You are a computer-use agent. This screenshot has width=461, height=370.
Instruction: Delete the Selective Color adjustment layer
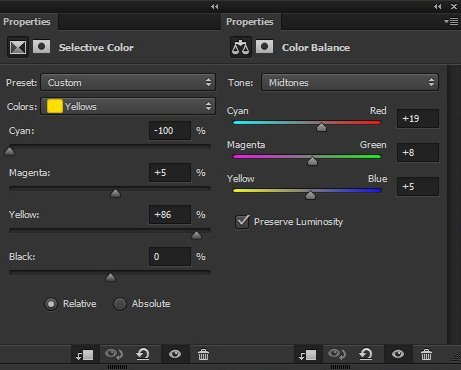[x=203, y=355]
